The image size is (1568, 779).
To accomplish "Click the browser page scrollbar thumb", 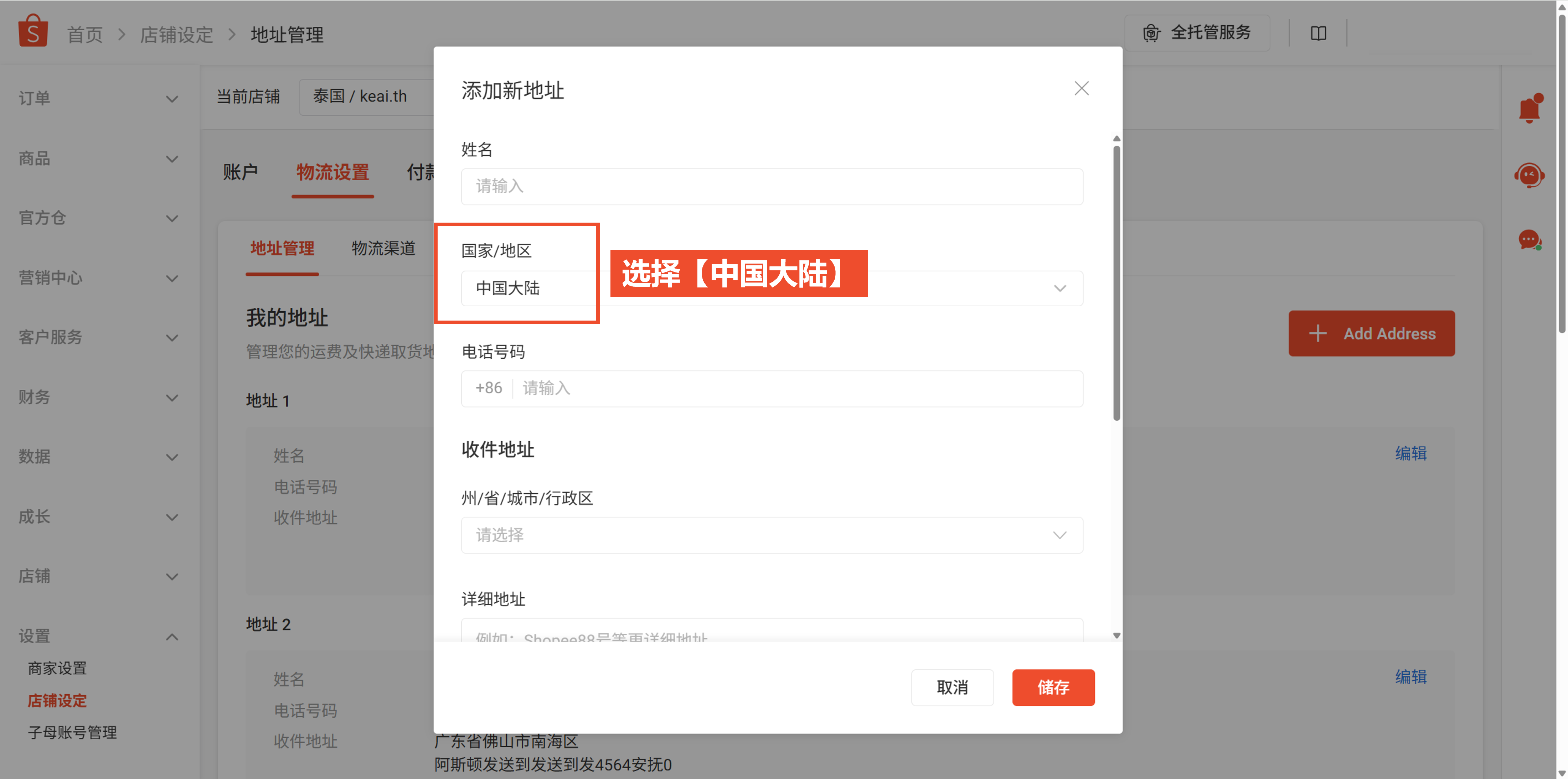I will (1562, 173).
